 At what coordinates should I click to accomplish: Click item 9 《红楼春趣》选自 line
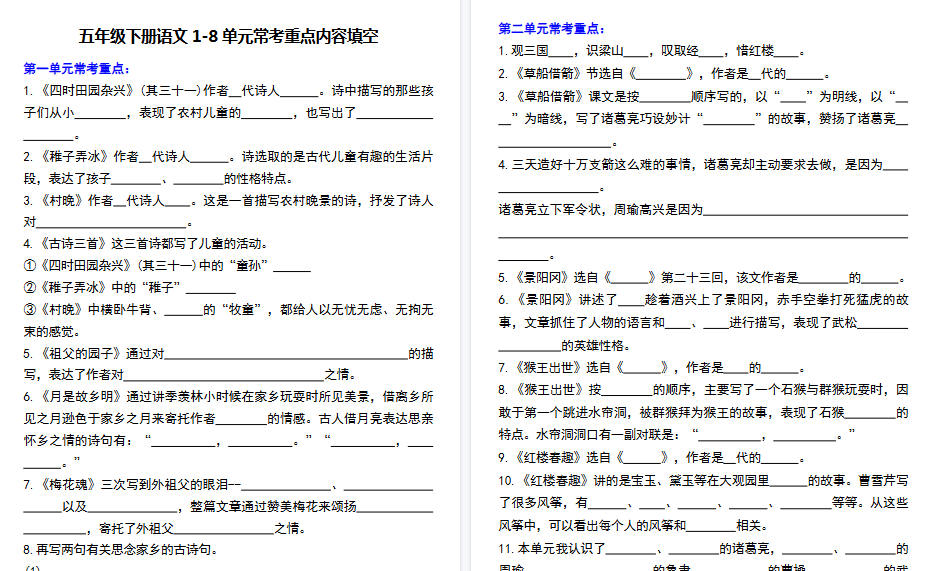point(652,458)
